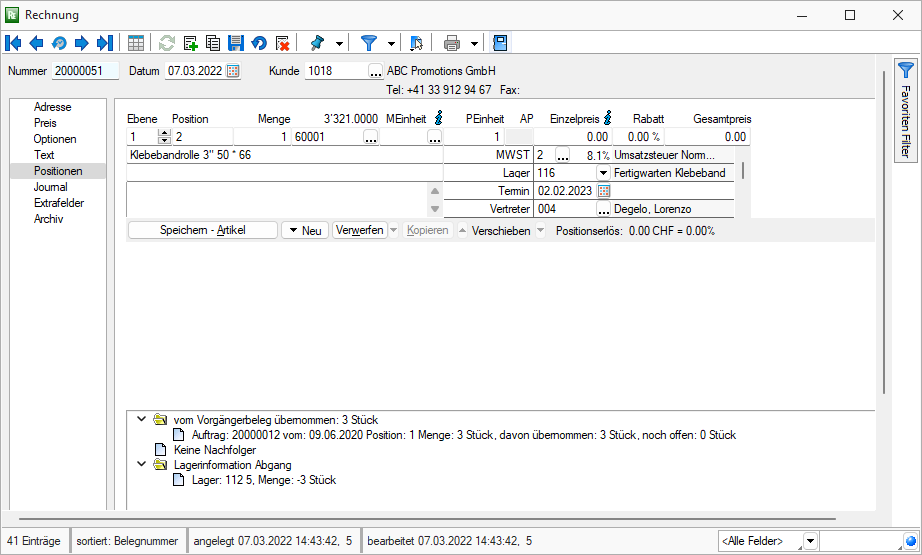922x555 pixels.
Task: Open the Lager dropdown list
Action: 603,172
